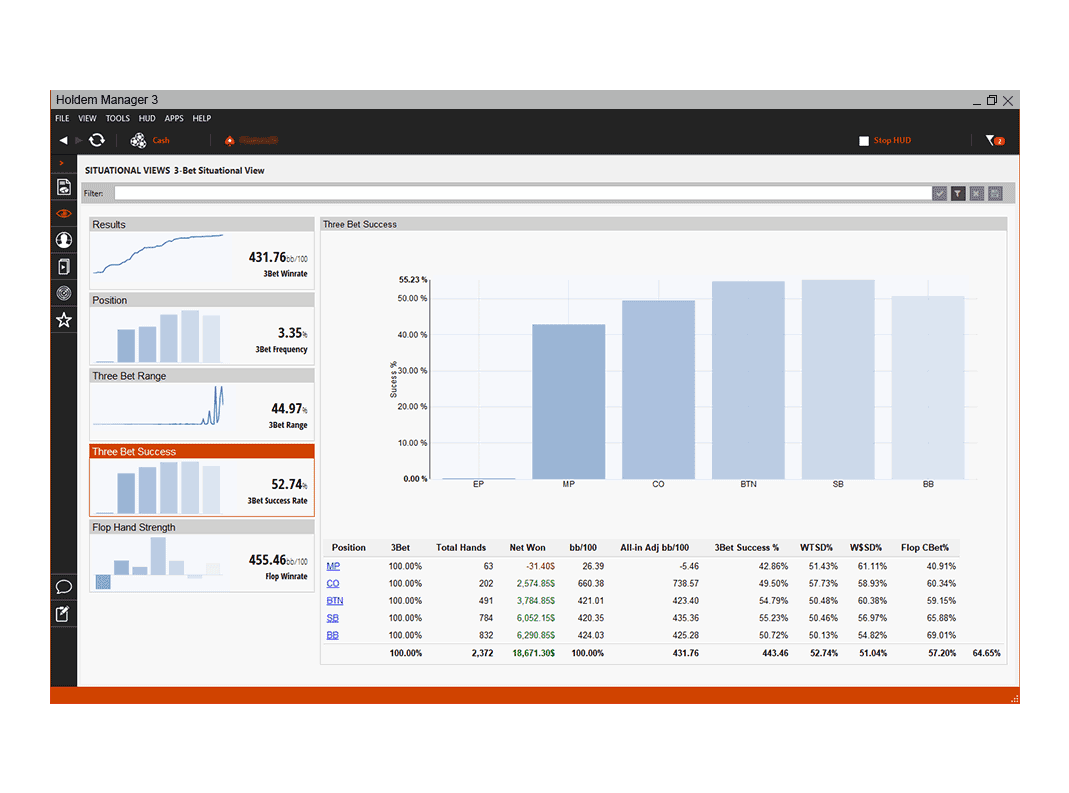Open the active filters funnel with badge

tap(993, 141)
